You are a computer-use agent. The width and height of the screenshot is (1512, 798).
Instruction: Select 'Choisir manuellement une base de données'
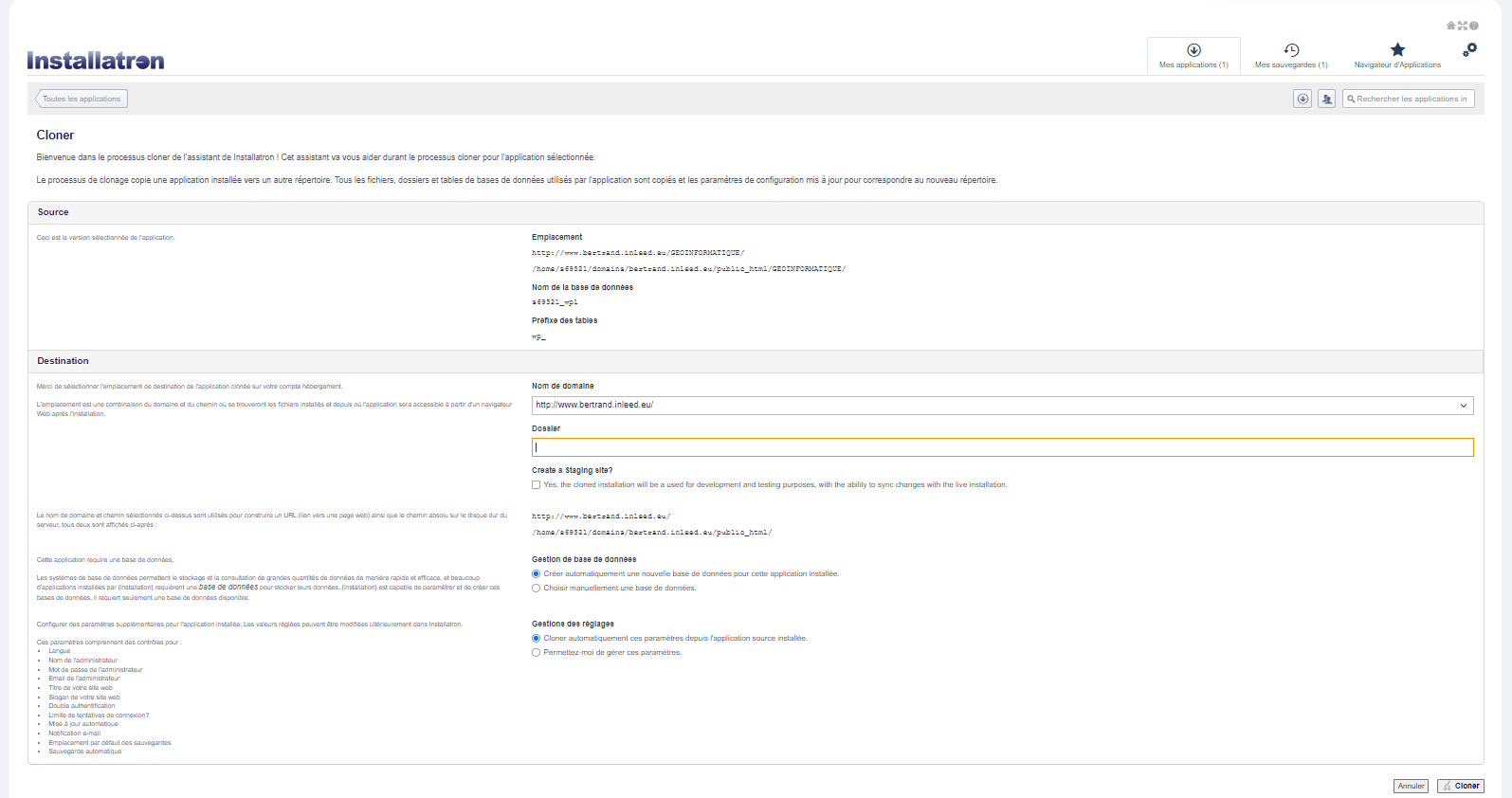537,588
